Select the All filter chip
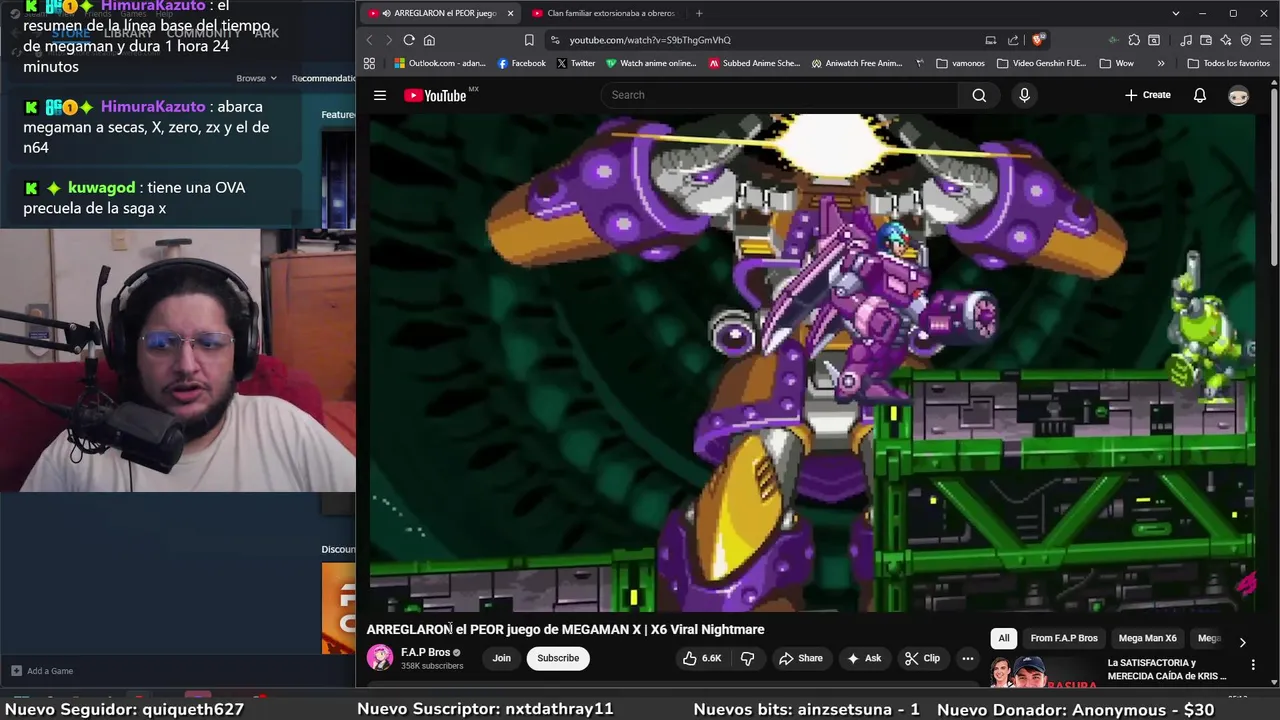Viewport: 1280px width, 720px height. point(1004,638)
